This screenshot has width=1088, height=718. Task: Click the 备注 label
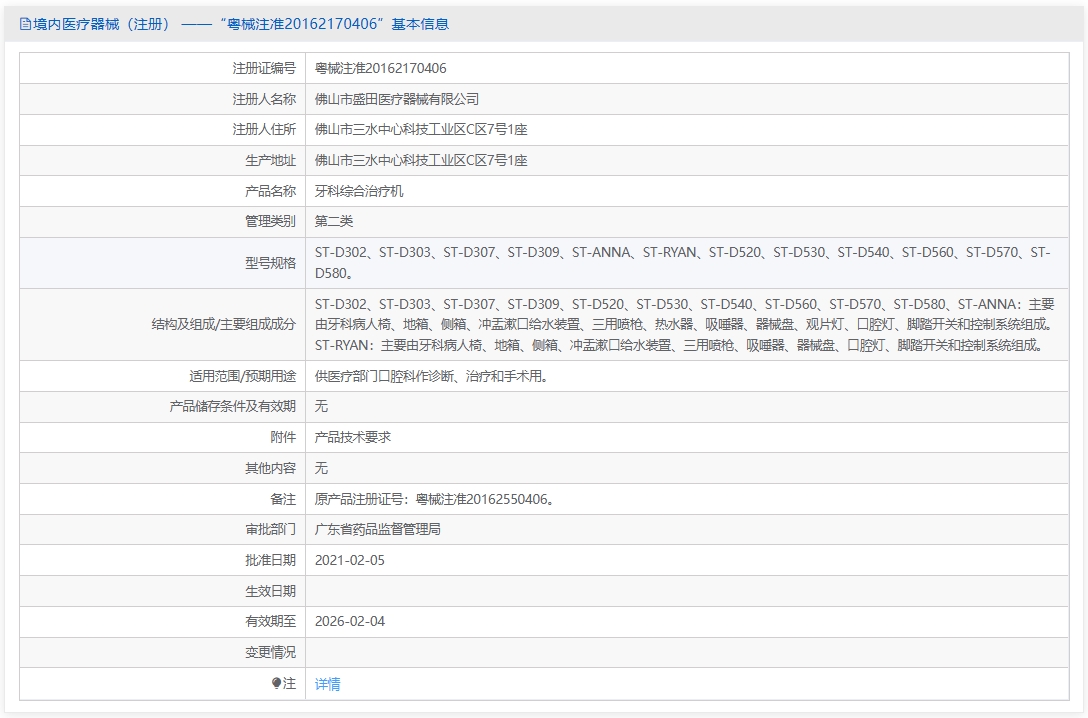(283, 499)
